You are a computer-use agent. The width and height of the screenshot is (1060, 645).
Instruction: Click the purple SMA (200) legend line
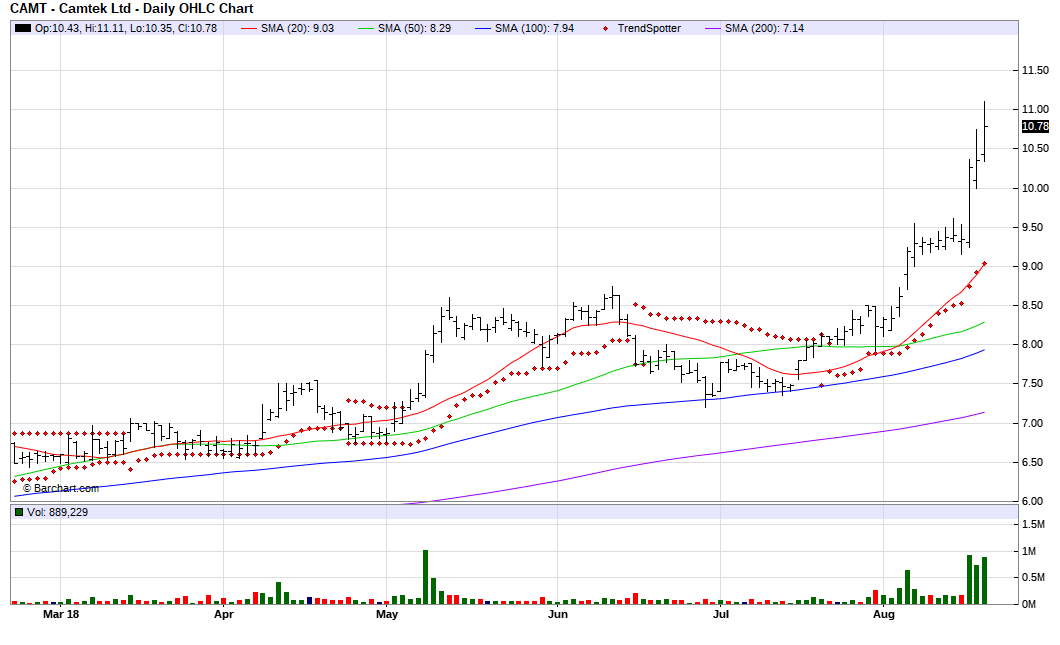pos(713,28)
